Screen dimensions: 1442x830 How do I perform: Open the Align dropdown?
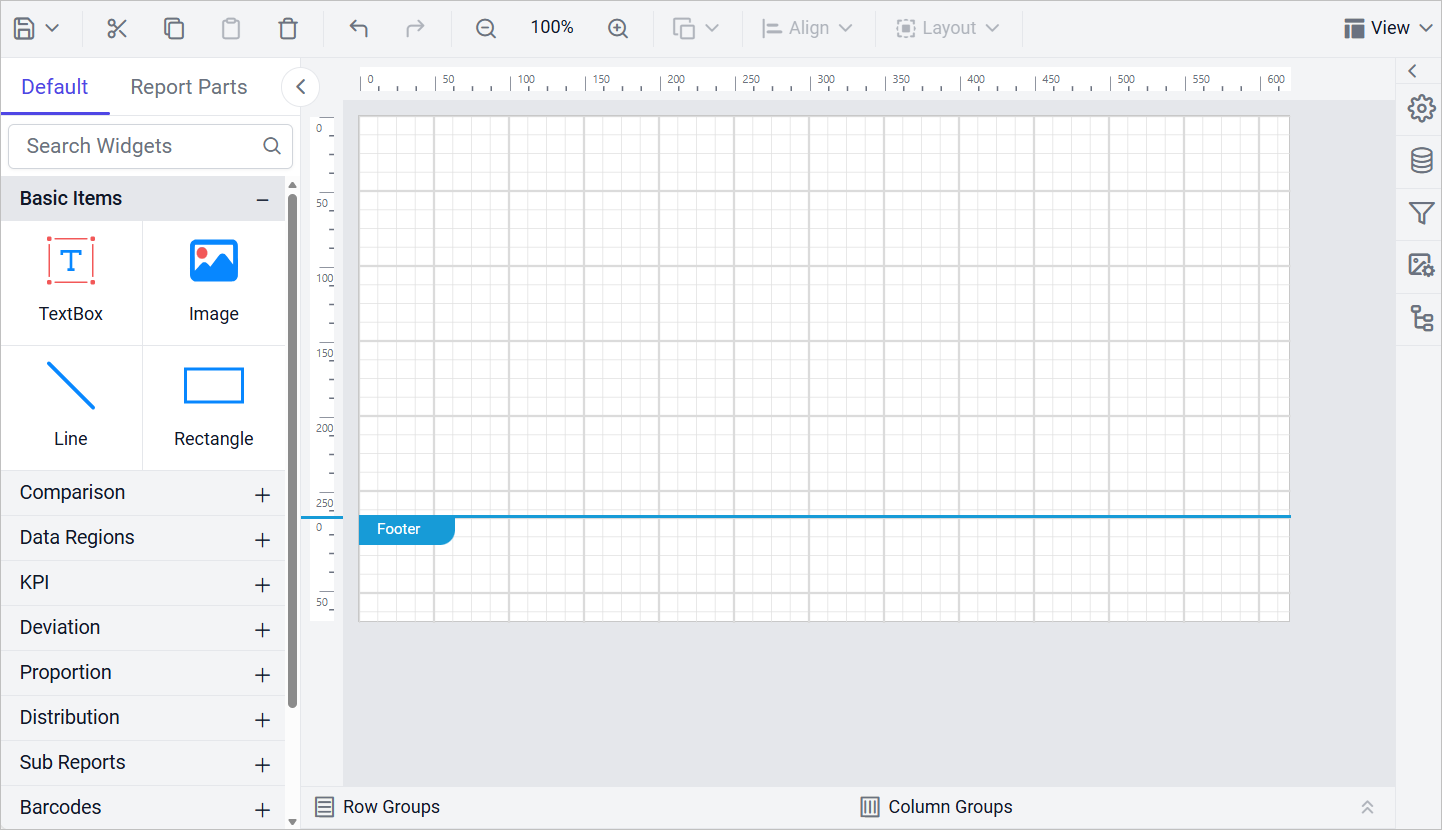807,27
